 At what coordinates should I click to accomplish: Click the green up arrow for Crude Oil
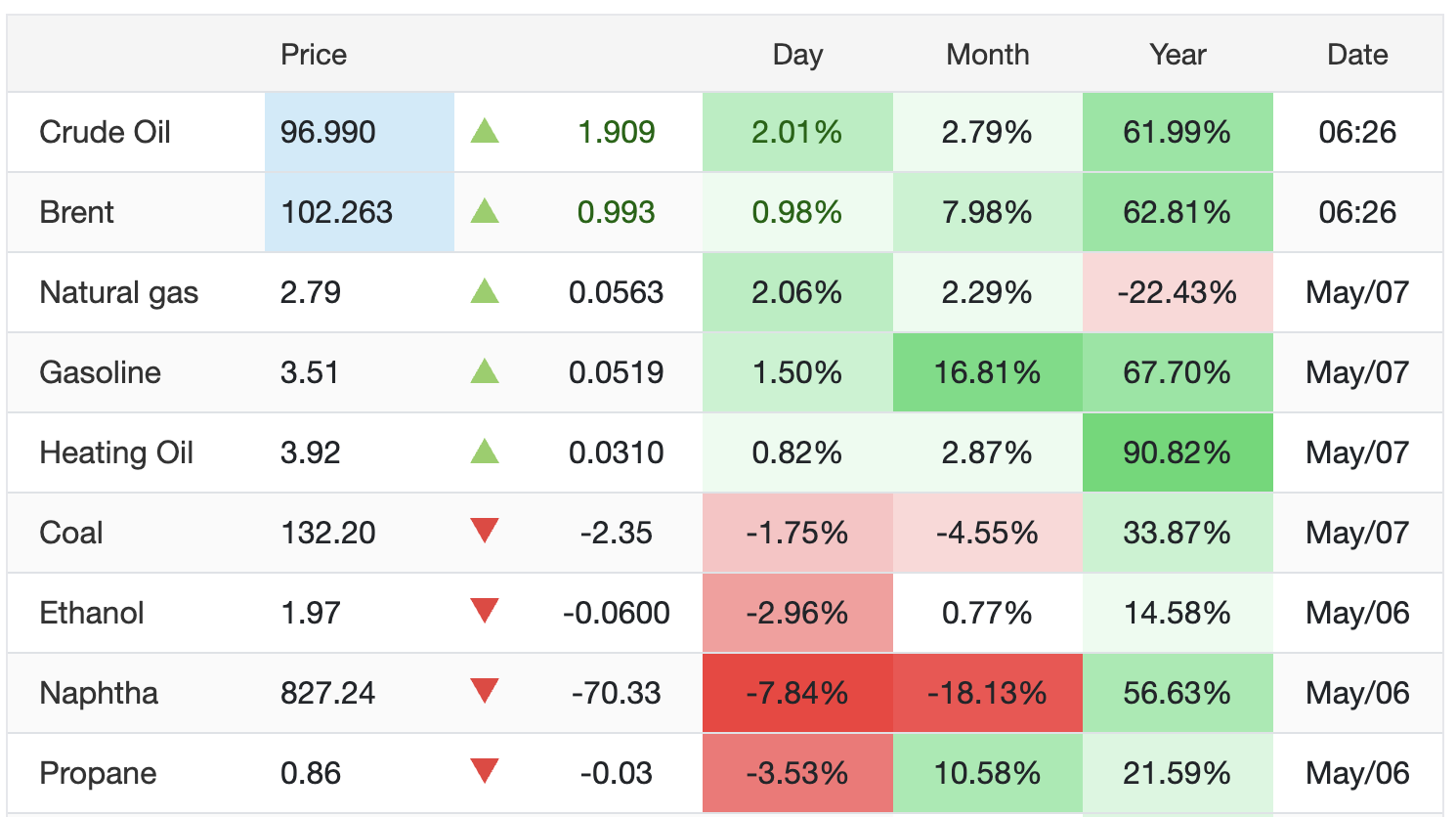[x=485, y=131]
